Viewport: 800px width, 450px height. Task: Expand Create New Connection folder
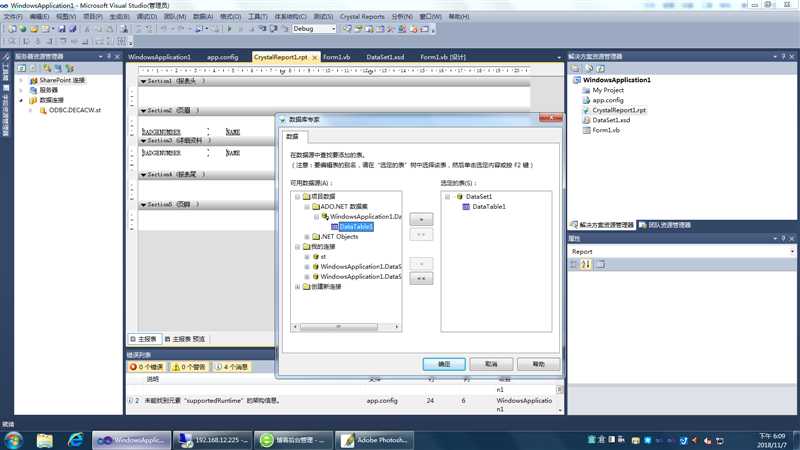297,287
